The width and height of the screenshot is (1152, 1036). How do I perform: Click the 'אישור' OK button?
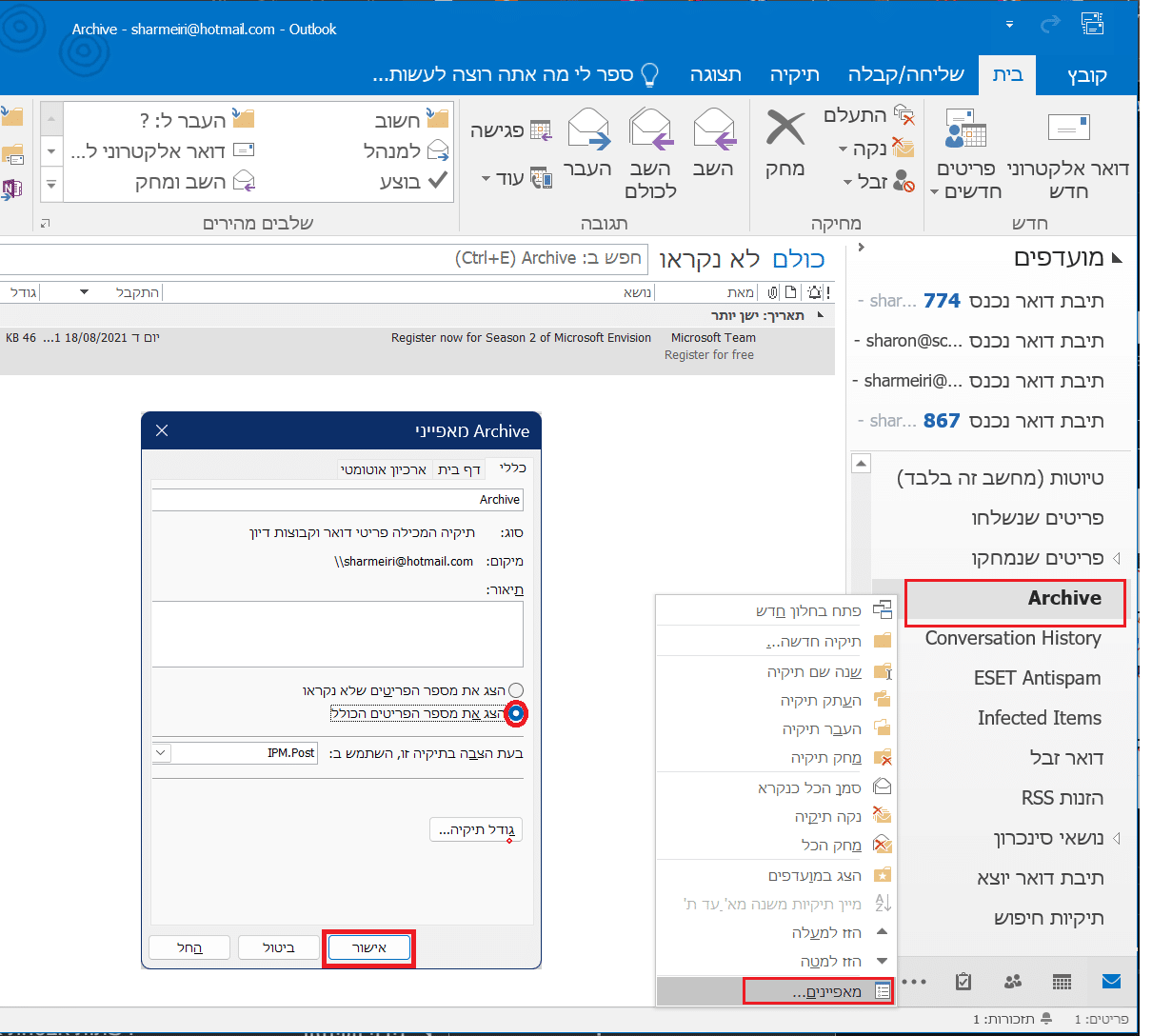coord(368,947)
